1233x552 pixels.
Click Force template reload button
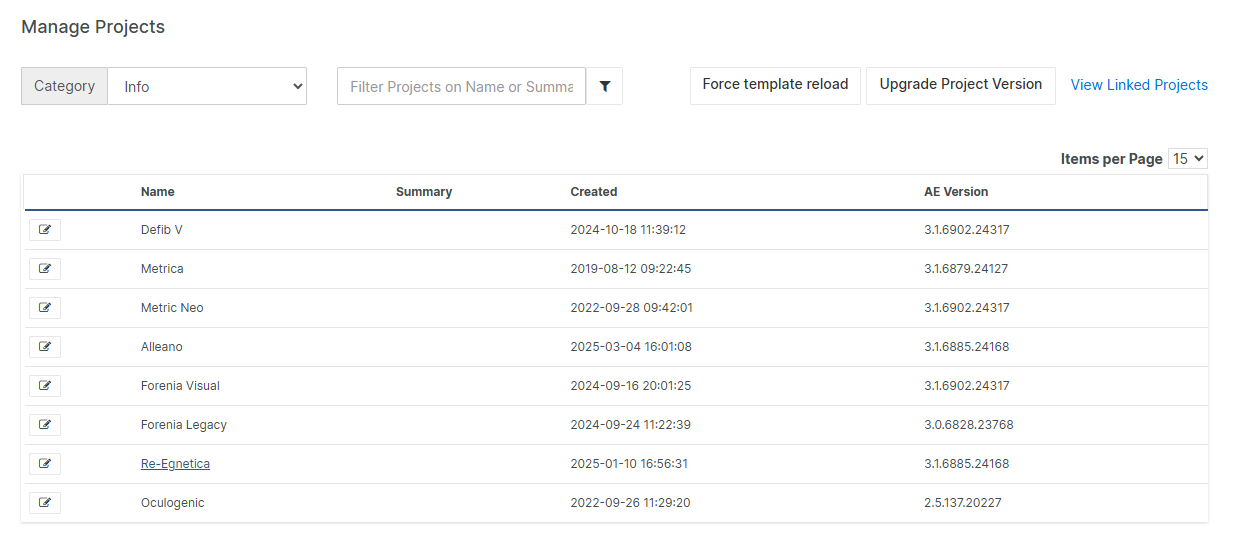click(x=775, y=85)
